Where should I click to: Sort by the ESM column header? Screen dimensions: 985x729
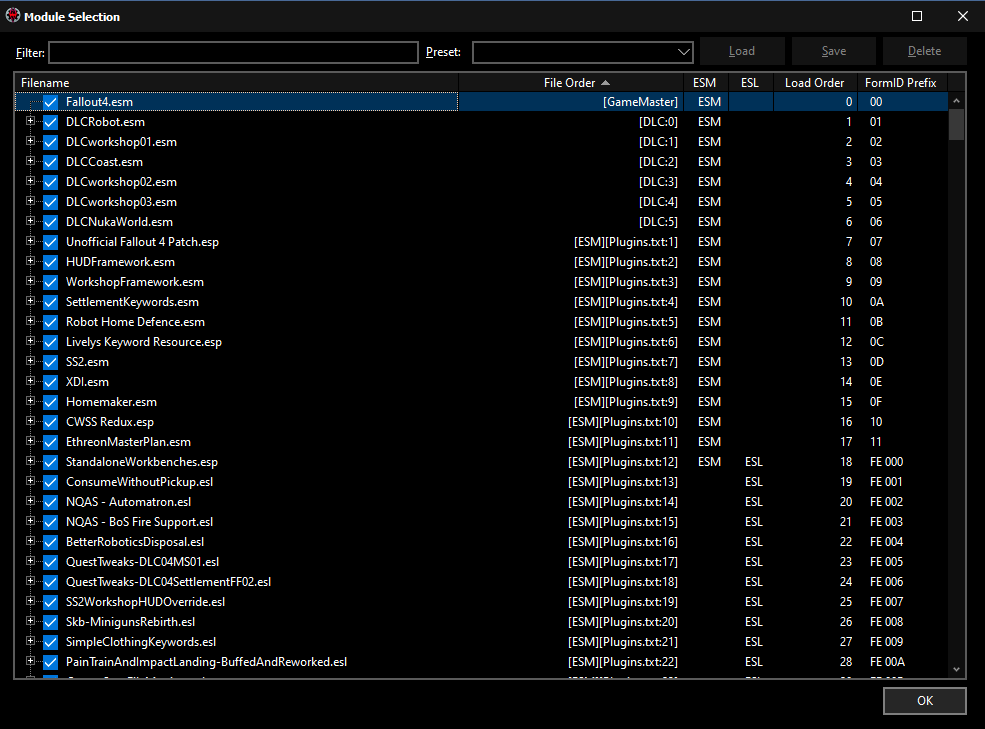pyautogui.click(x=705, y=83)
